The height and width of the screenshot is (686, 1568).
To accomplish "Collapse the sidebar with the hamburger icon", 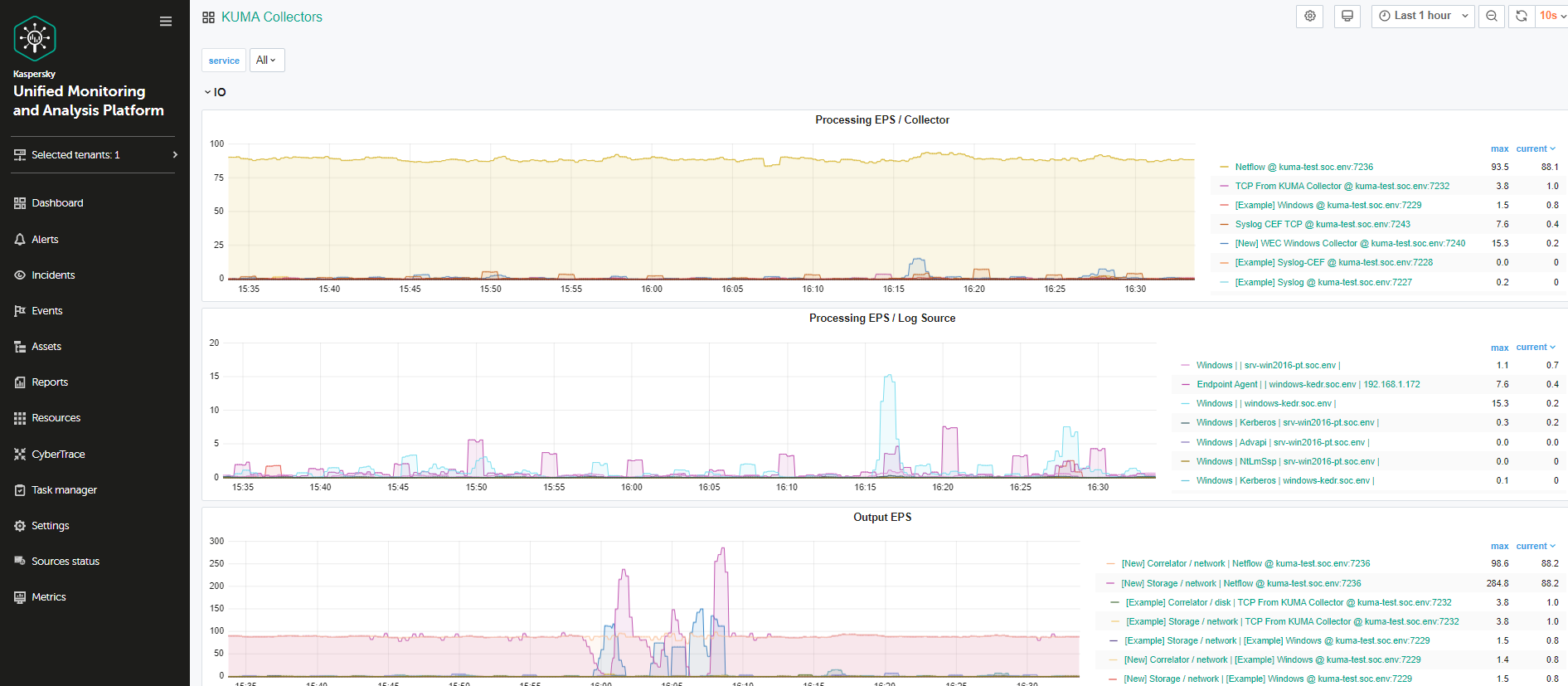I will click(166, 22).
